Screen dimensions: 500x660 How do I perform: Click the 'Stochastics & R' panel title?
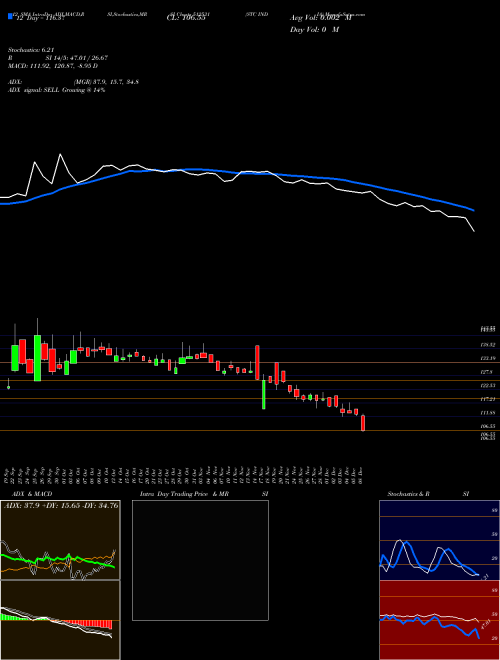point(409,494)
